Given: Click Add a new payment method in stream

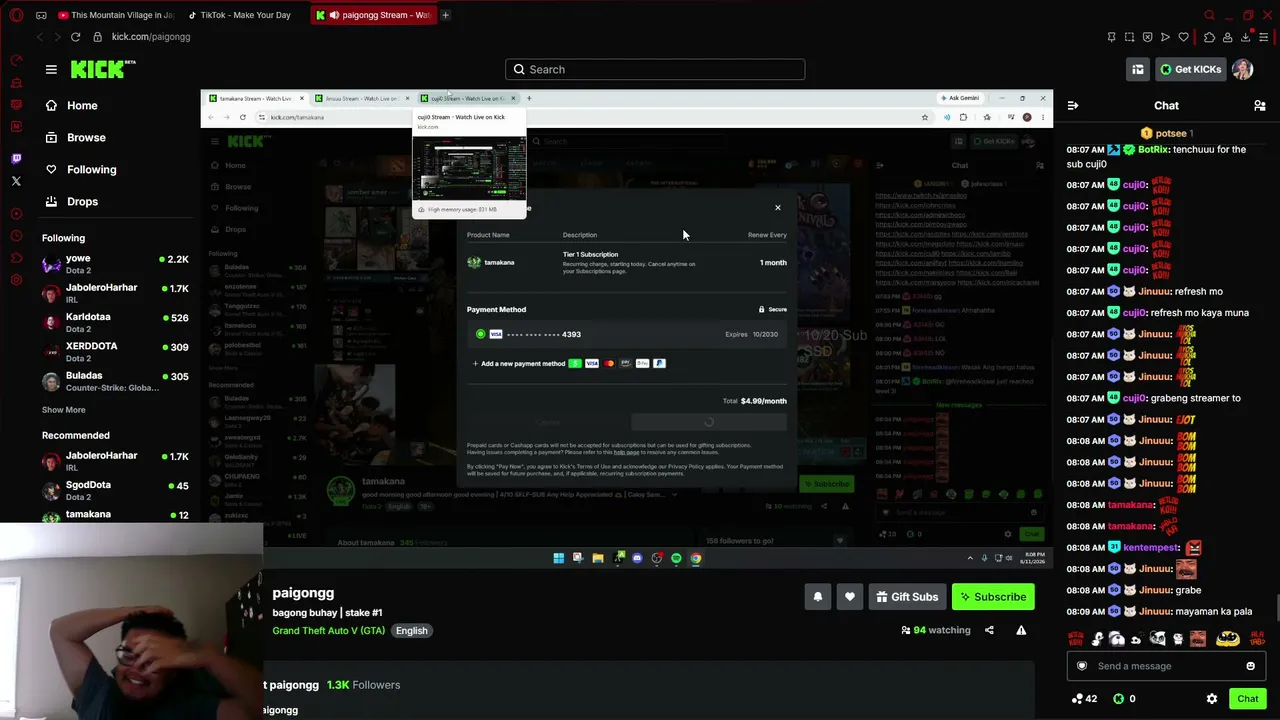Looking at the screenshot, I should pyautogui.click(x=519, y=364).
